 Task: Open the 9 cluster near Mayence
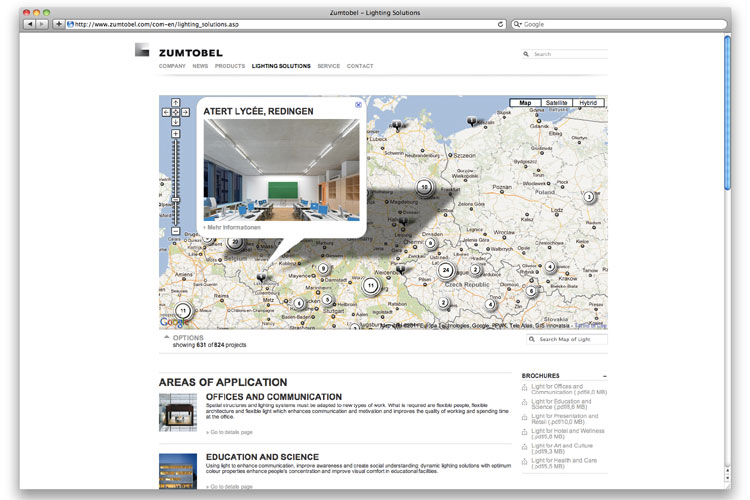click(x=323, y=268)
